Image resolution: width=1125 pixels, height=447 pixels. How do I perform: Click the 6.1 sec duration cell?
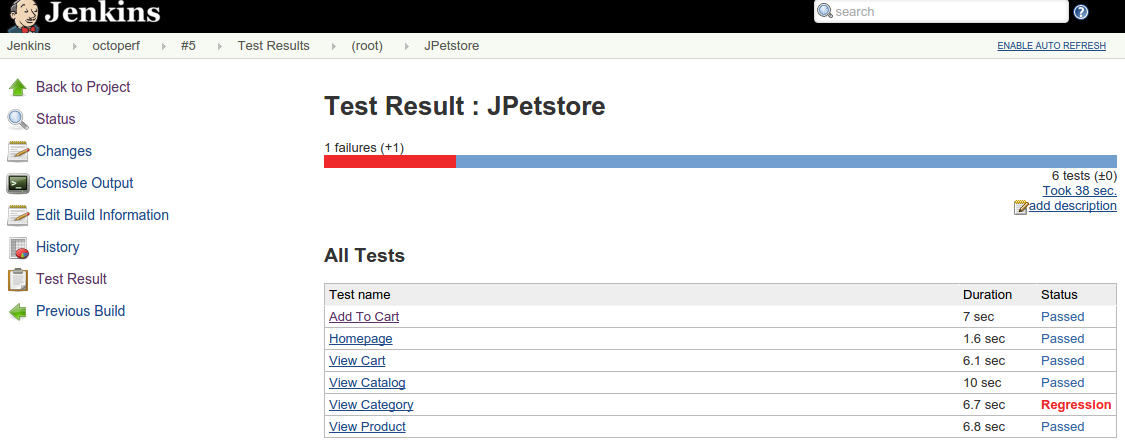984,361
